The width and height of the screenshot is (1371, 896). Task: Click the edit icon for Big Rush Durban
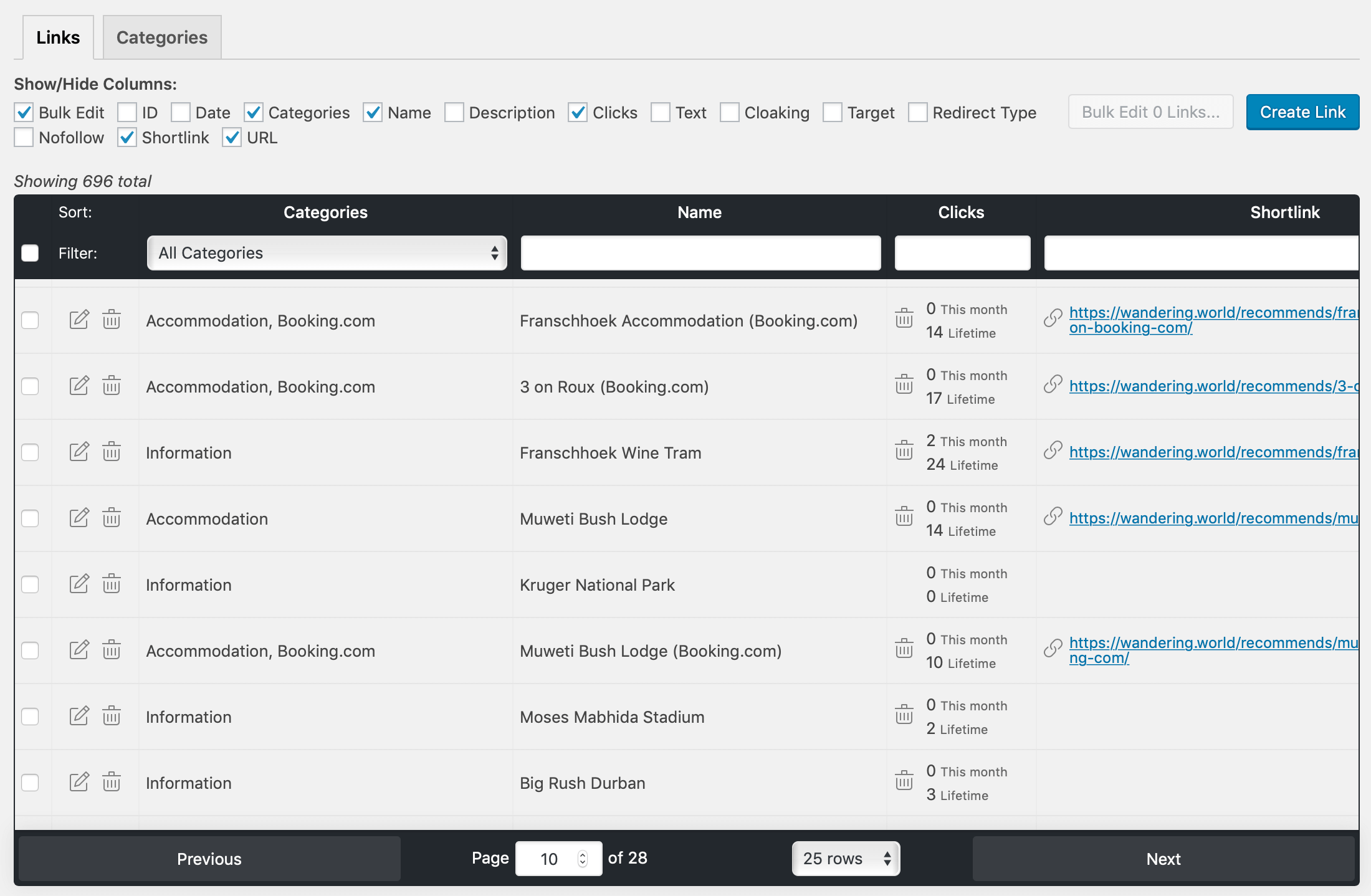click(x=79, y=782)
